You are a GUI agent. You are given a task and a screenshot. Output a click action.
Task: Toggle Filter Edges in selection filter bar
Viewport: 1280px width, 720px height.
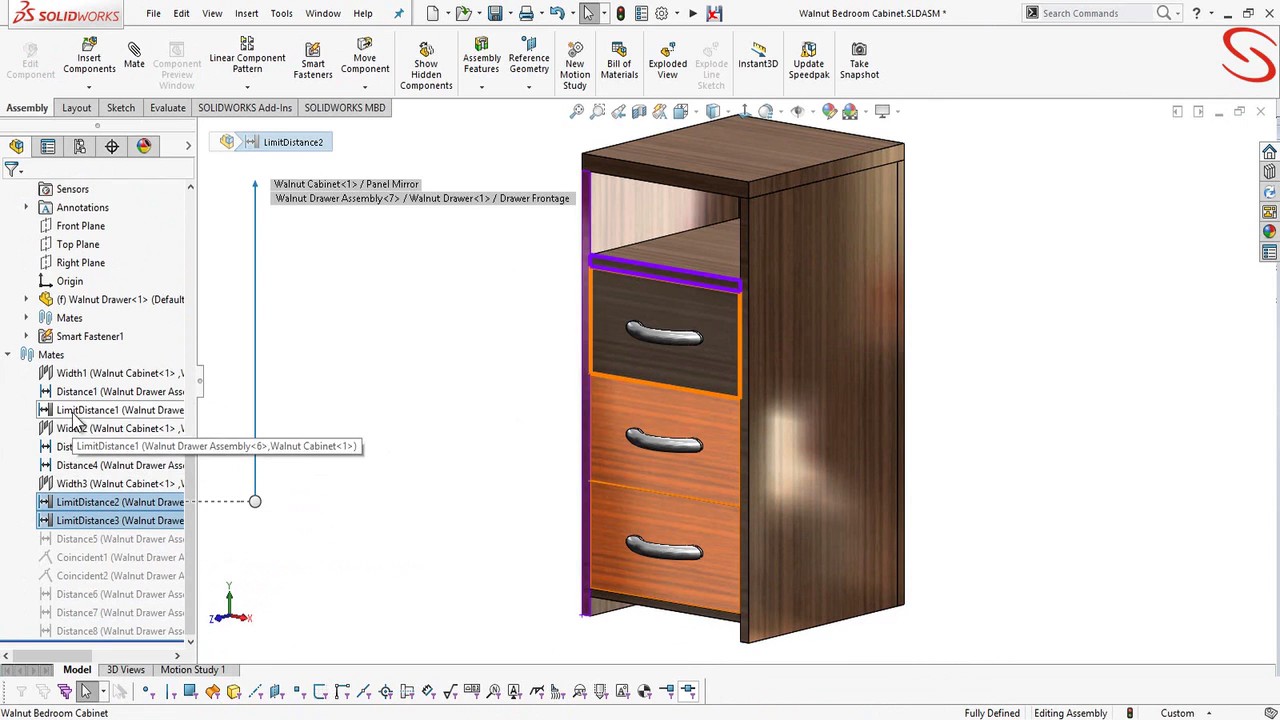pyautogui.click(x=170, y=691)
